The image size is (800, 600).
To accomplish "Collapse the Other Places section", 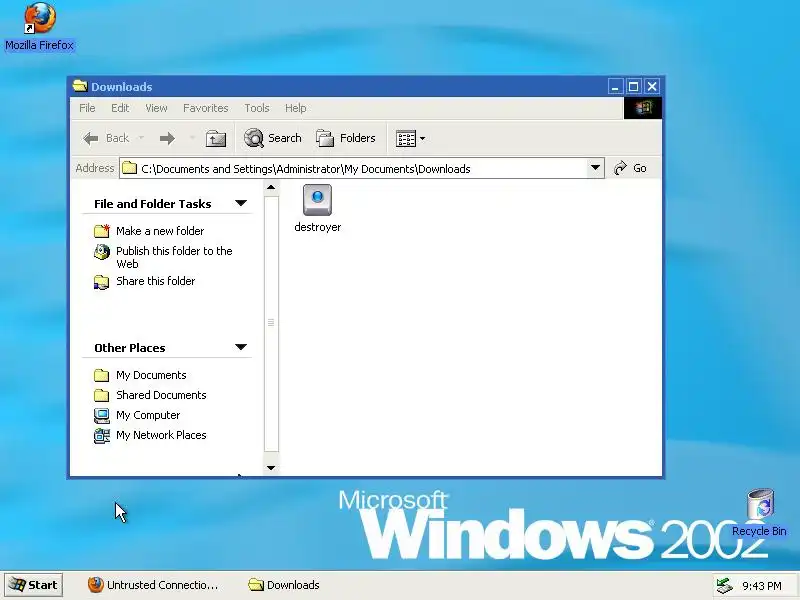I will tap(241, 347).
